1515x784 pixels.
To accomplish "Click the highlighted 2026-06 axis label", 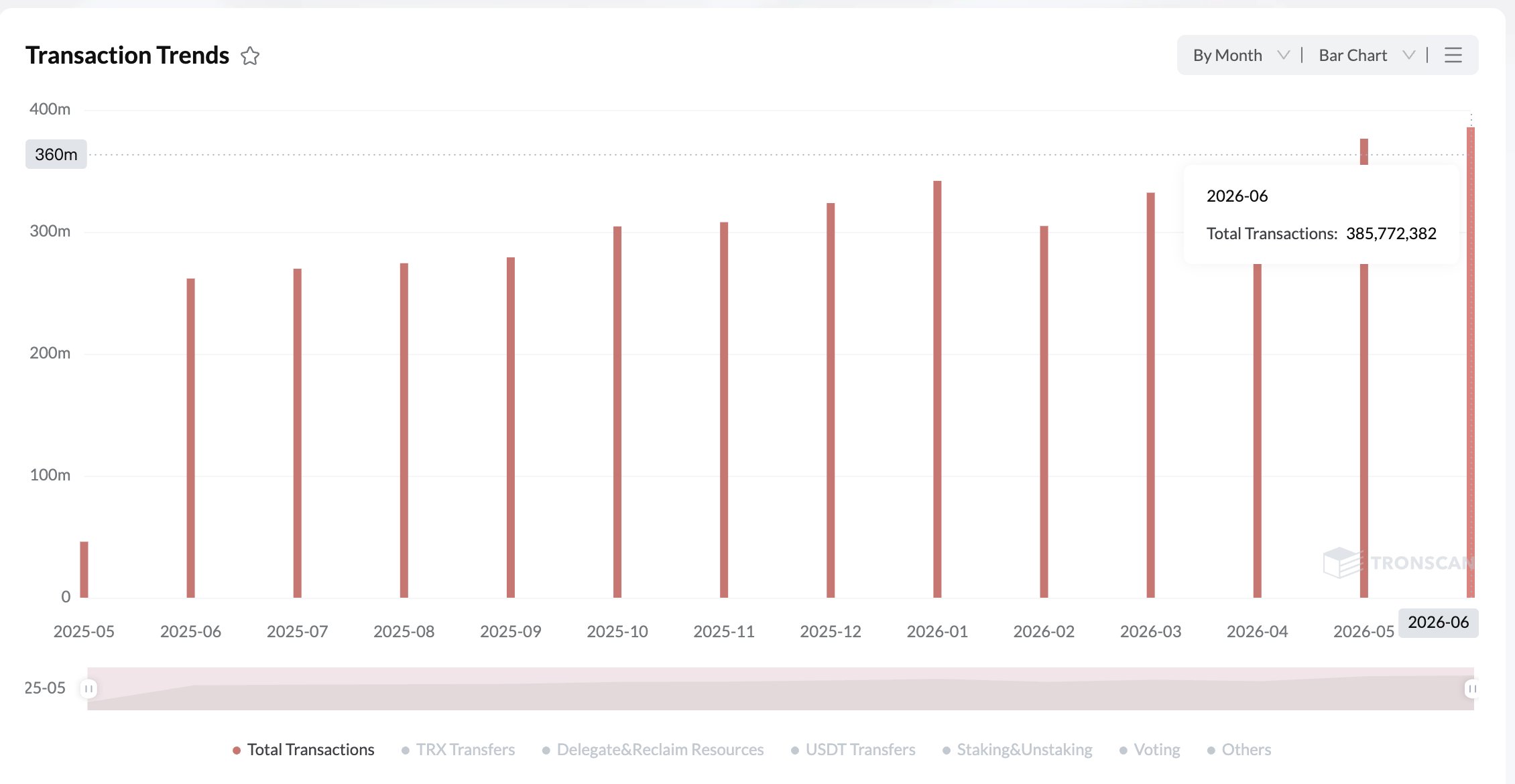I will pyautogui.click(x=1439, y=623).
